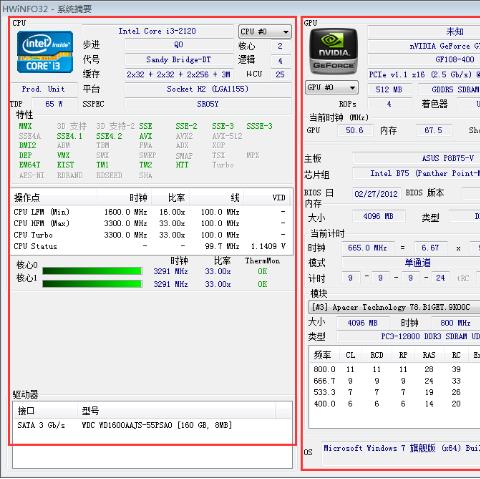
Task: Expand the Apacer Technology memory module dropdown
Action: [394, 307]
